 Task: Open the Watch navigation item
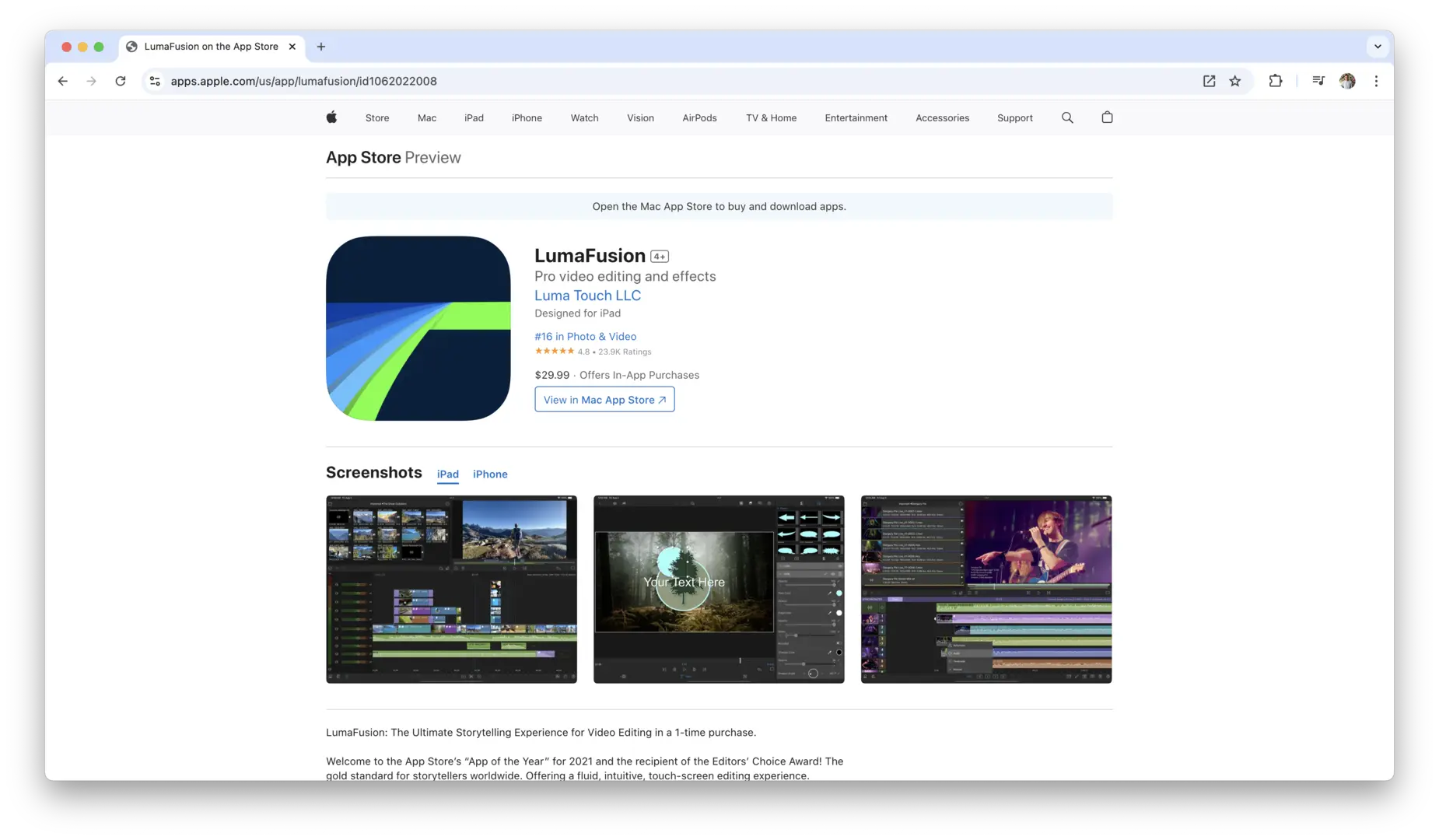584,118
